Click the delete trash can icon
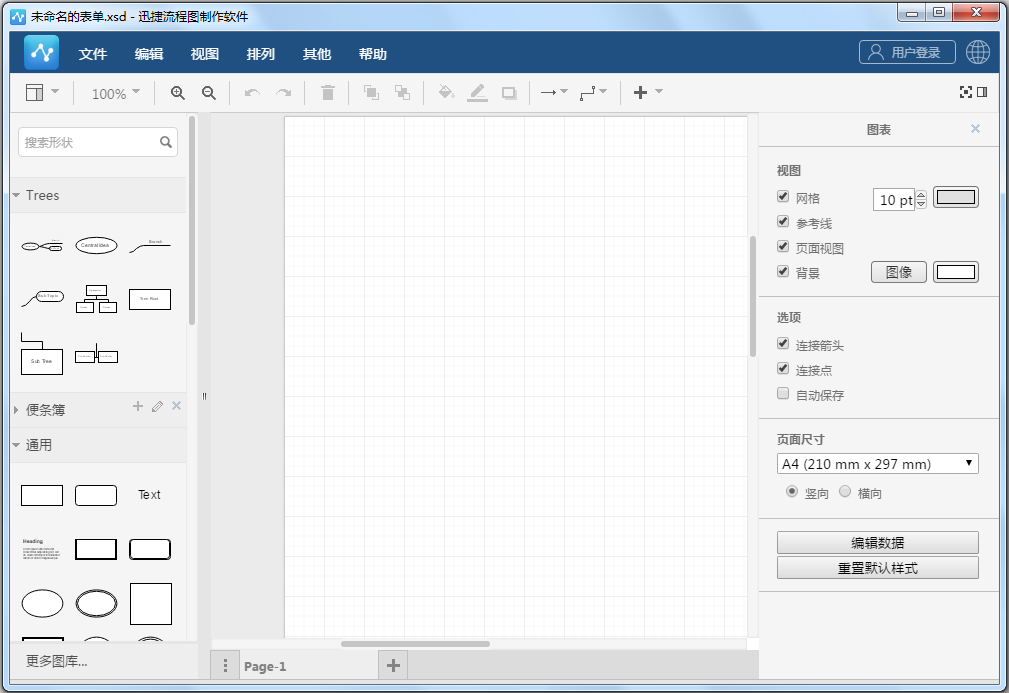 point(327,93)
